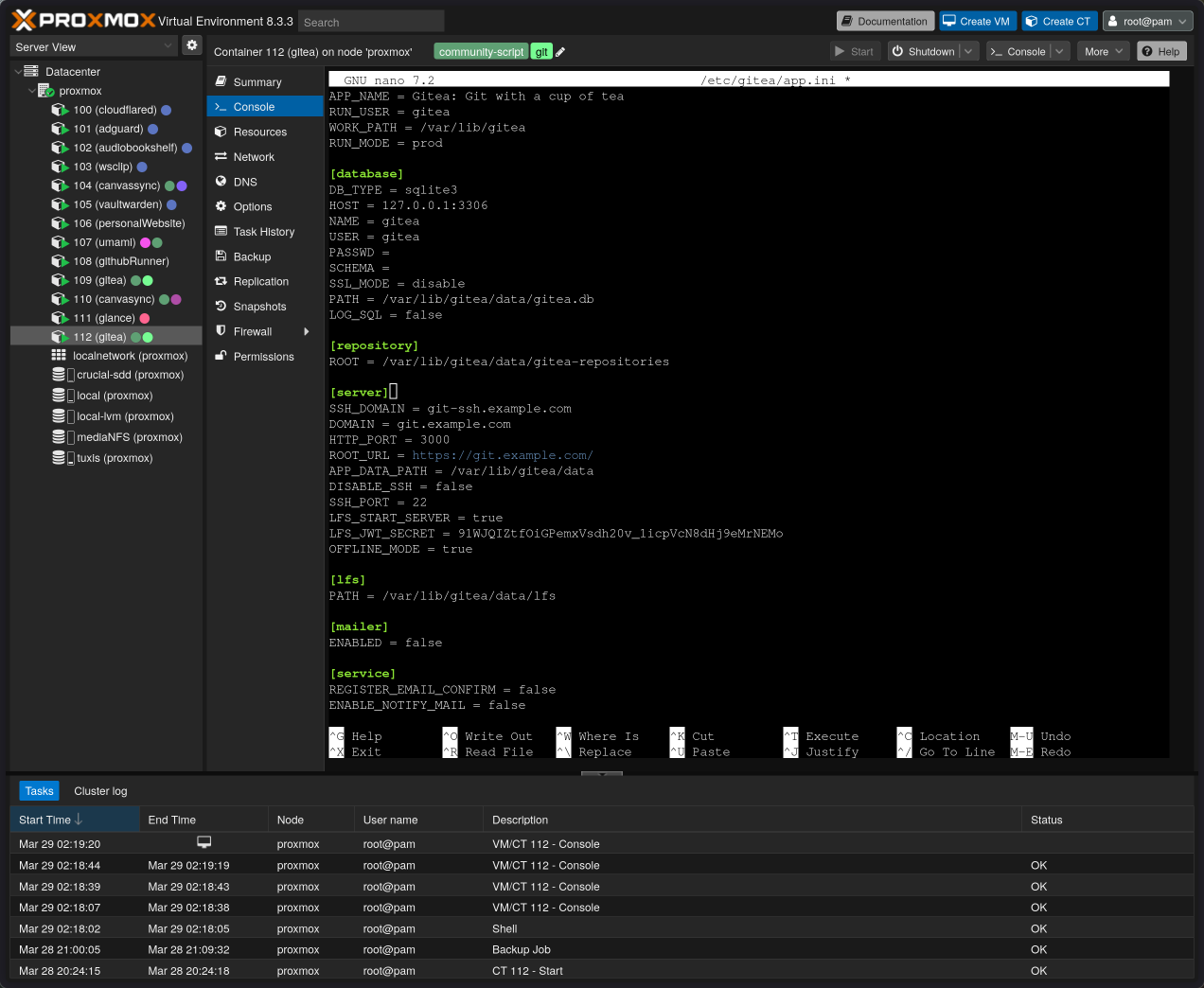Click the Shutdown button
Image resolution: width=1204 pixels, height=988 pixels.
(x=923, y=51)
